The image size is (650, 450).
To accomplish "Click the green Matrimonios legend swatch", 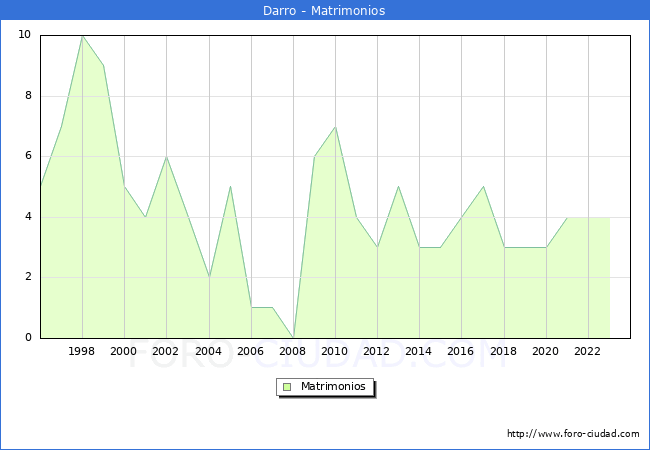I will click(x=287, y=387).
